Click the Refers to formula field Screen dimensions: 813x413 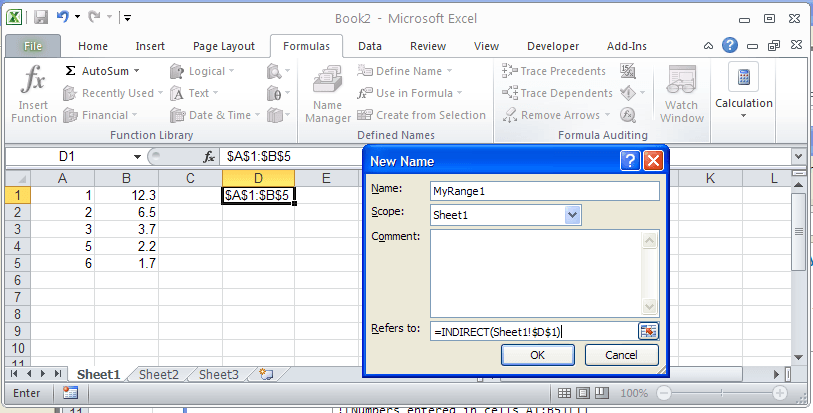(534, 331)
